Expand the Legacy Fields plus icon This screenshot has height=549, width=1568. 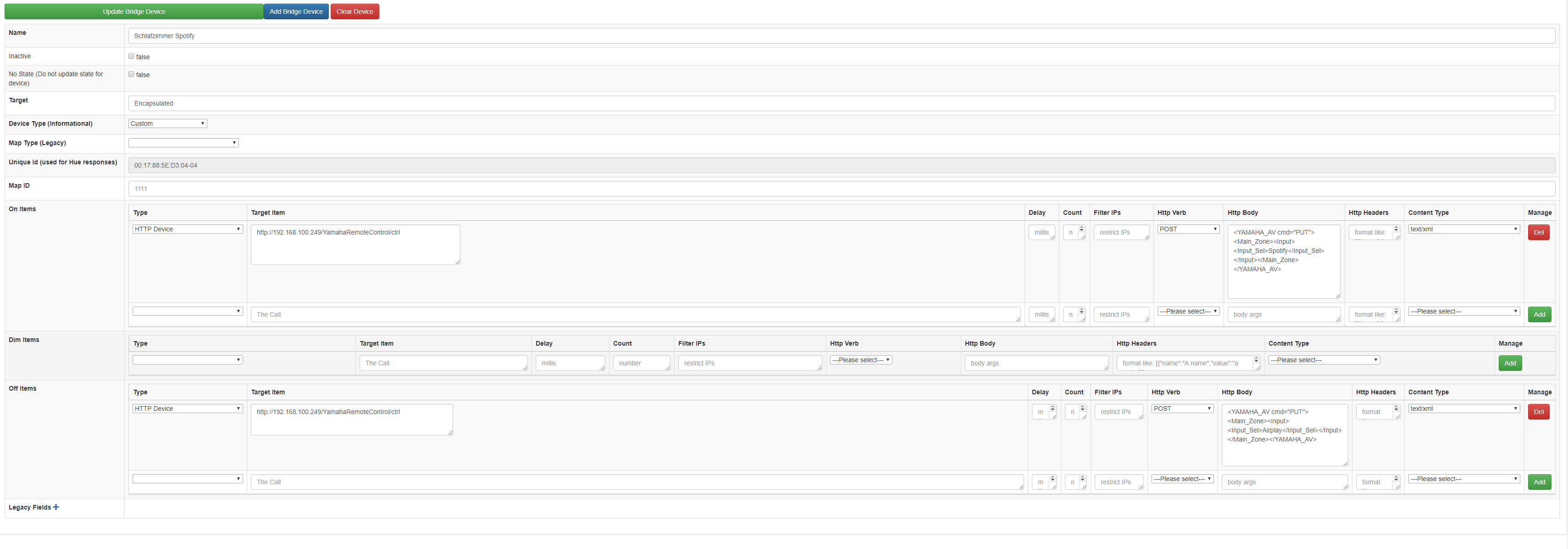click(x=56, y=507)
